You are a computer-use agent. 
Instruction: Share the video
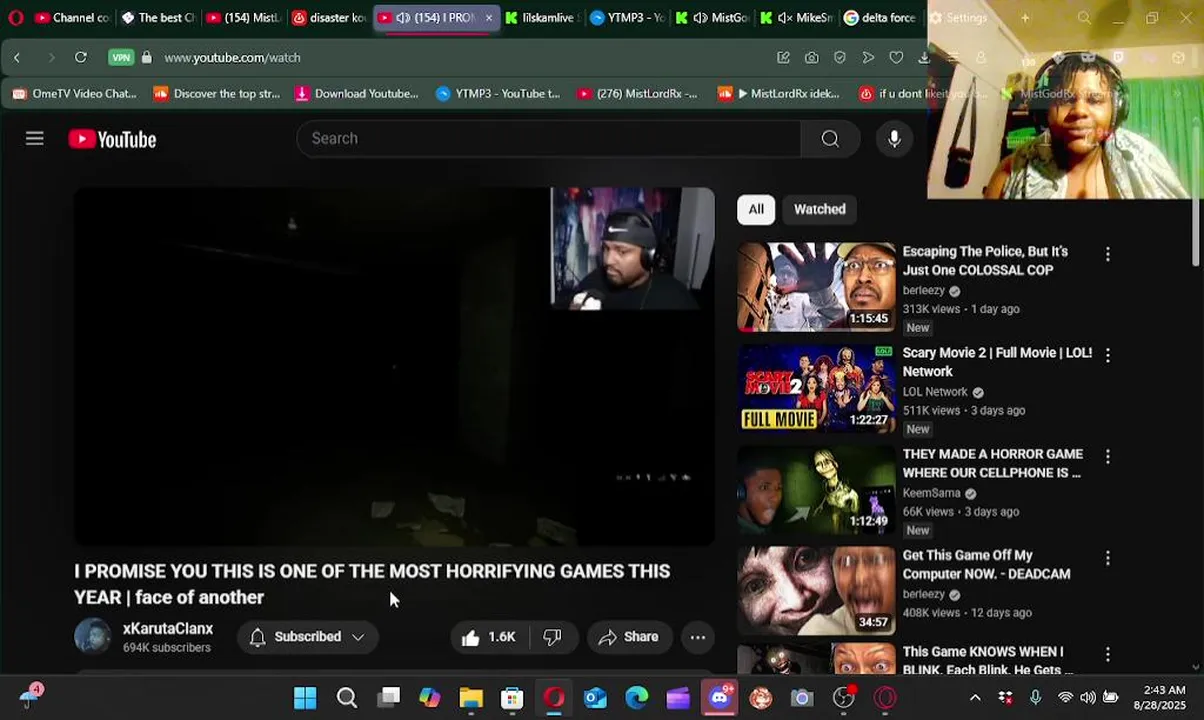(629, 637)
